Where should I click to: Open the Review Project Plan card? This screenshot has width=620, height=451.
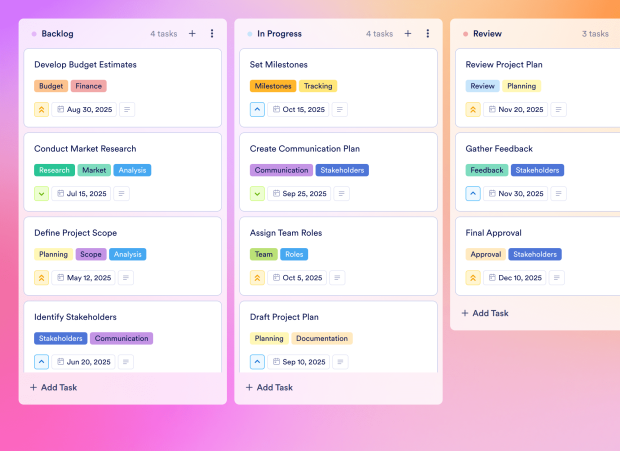pyautogui.click(x=538, y=88)
